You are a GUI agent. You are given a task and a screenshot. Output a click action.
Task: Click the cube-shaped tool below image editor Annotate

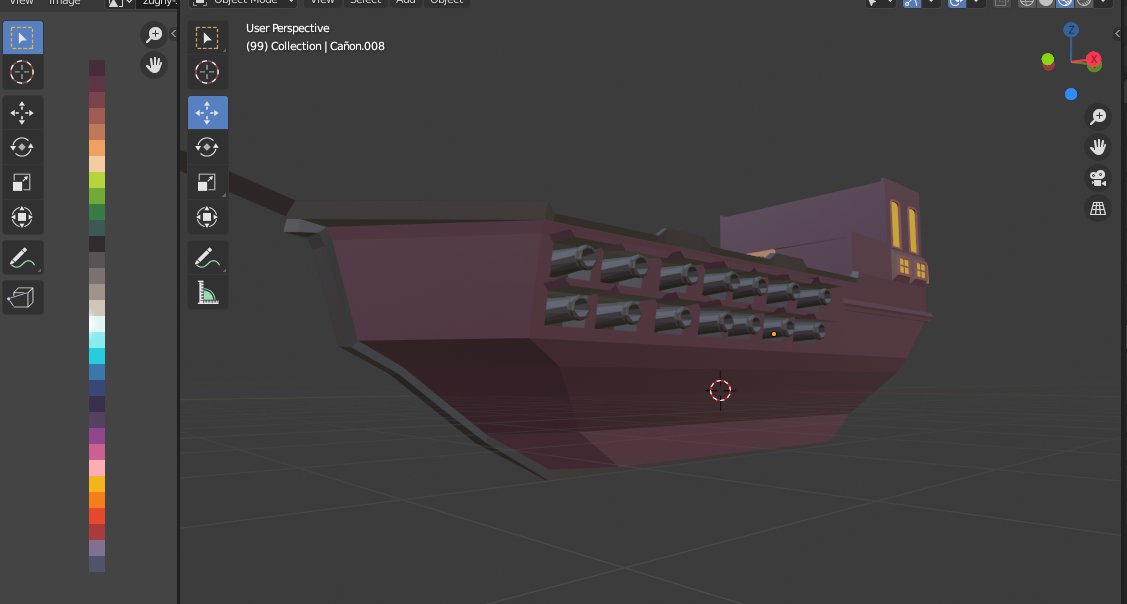(x=22, y=297)
